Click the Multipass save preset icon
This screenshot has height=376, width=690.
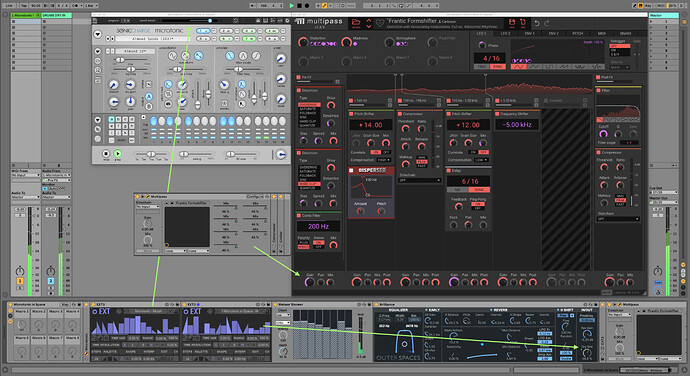(x=512, y=22)
